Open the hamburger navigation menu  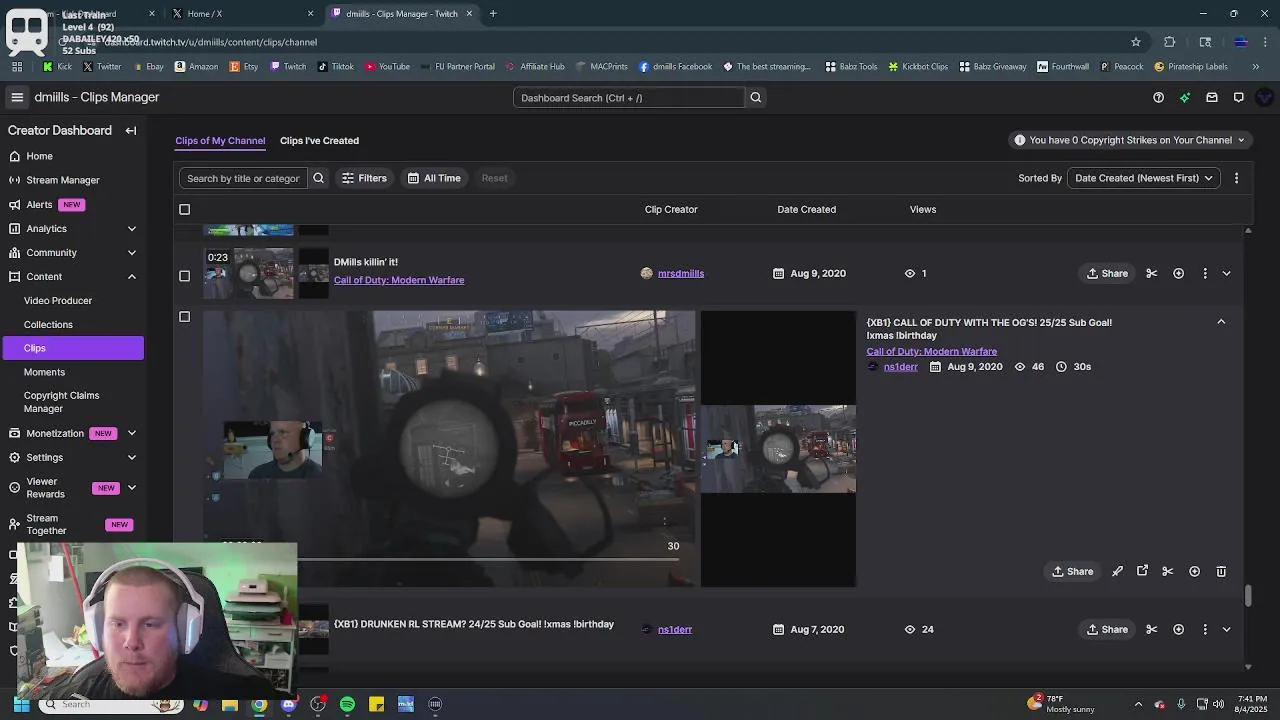(x=17, y=97)
